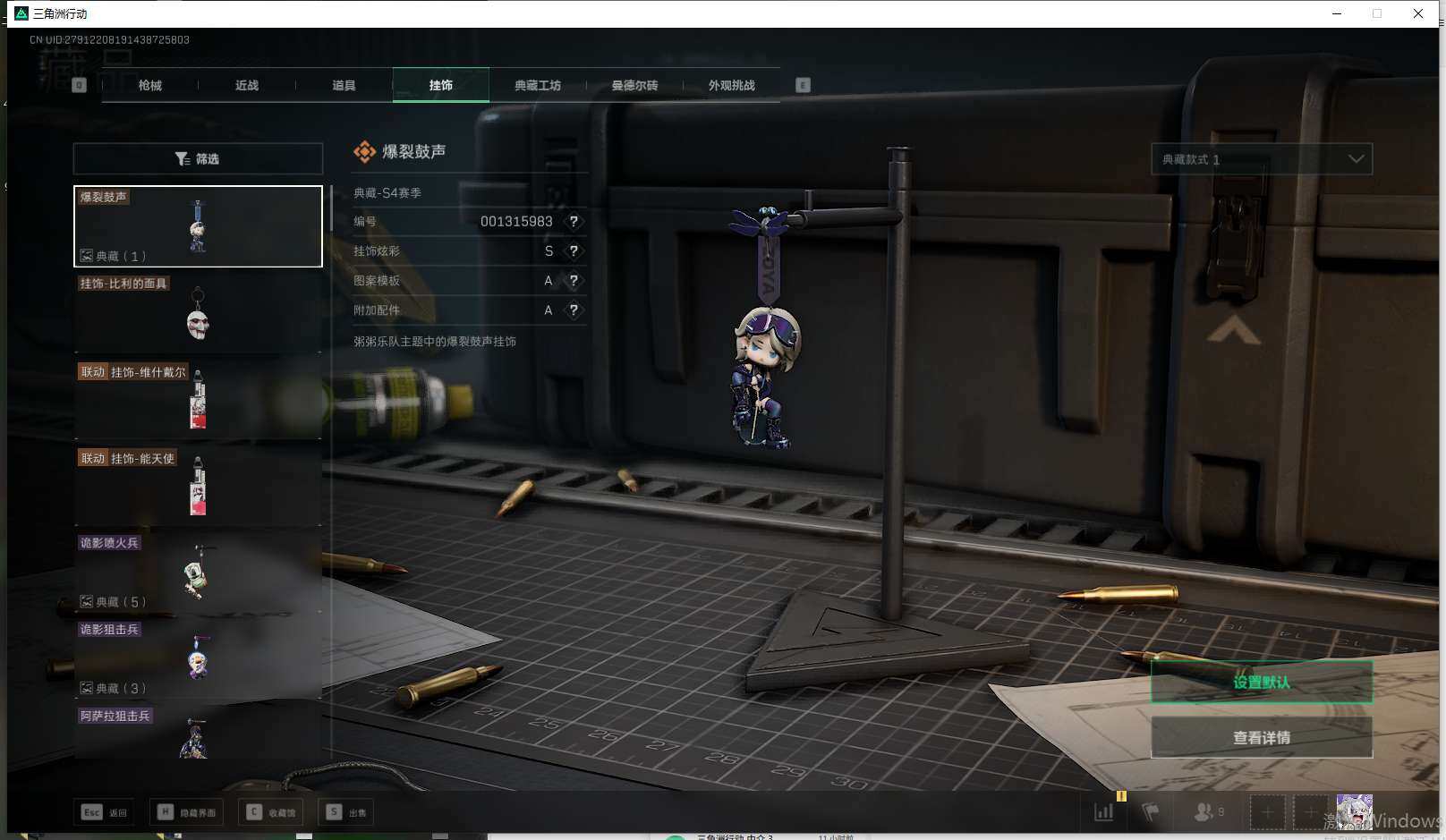Image resolution: width=1446 pixels, height=840 pixels.
Task: Select the 诡影喷火兵 charm card
Action: coord(198,573)
